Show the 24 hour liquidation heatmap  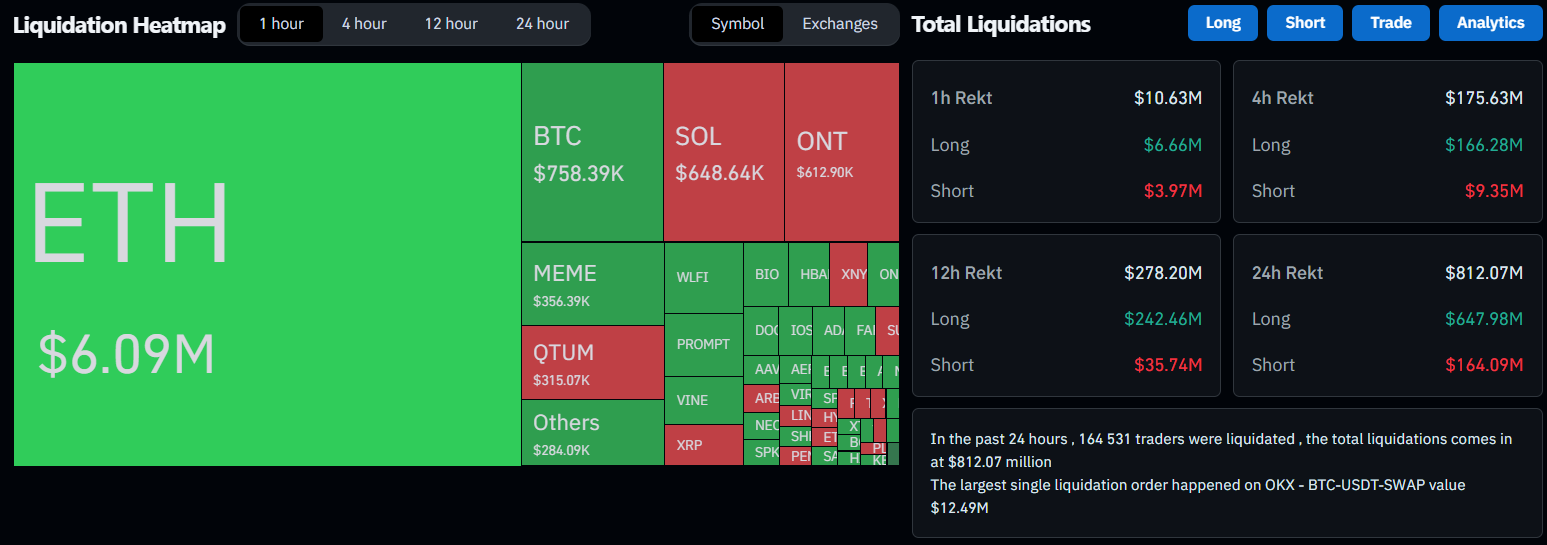(542, 24)
